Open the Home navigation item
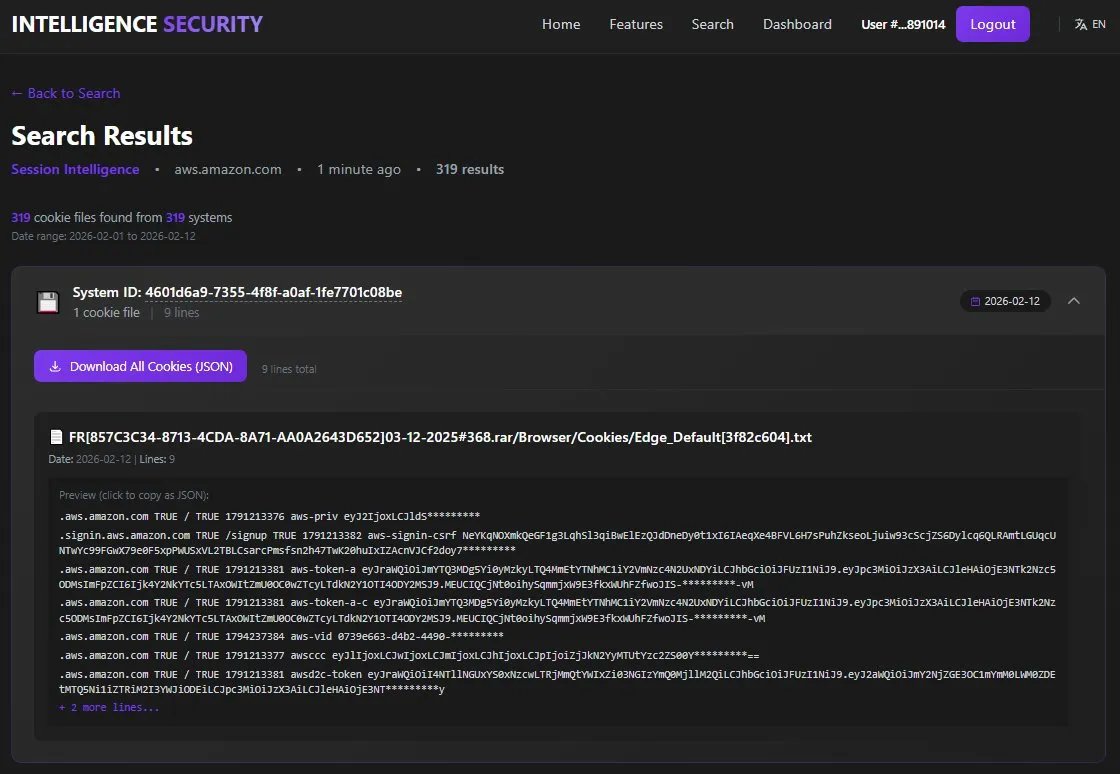This screenshot has width=1120, height=774. click(x=561, y=24)
